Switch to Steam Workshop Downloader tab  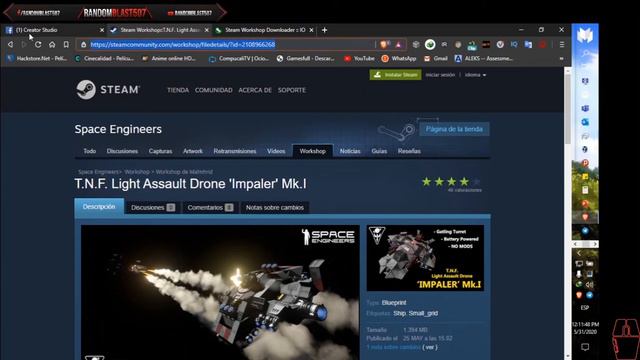point(264,30)
